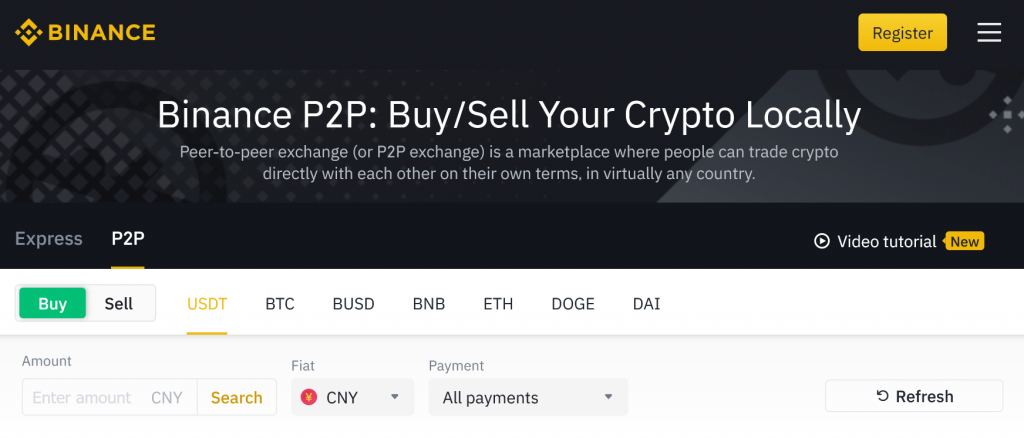The image size is (1024, 438).
Task: Switch to the Express tab
Action: pyautogui.click(x=49, y=239)
